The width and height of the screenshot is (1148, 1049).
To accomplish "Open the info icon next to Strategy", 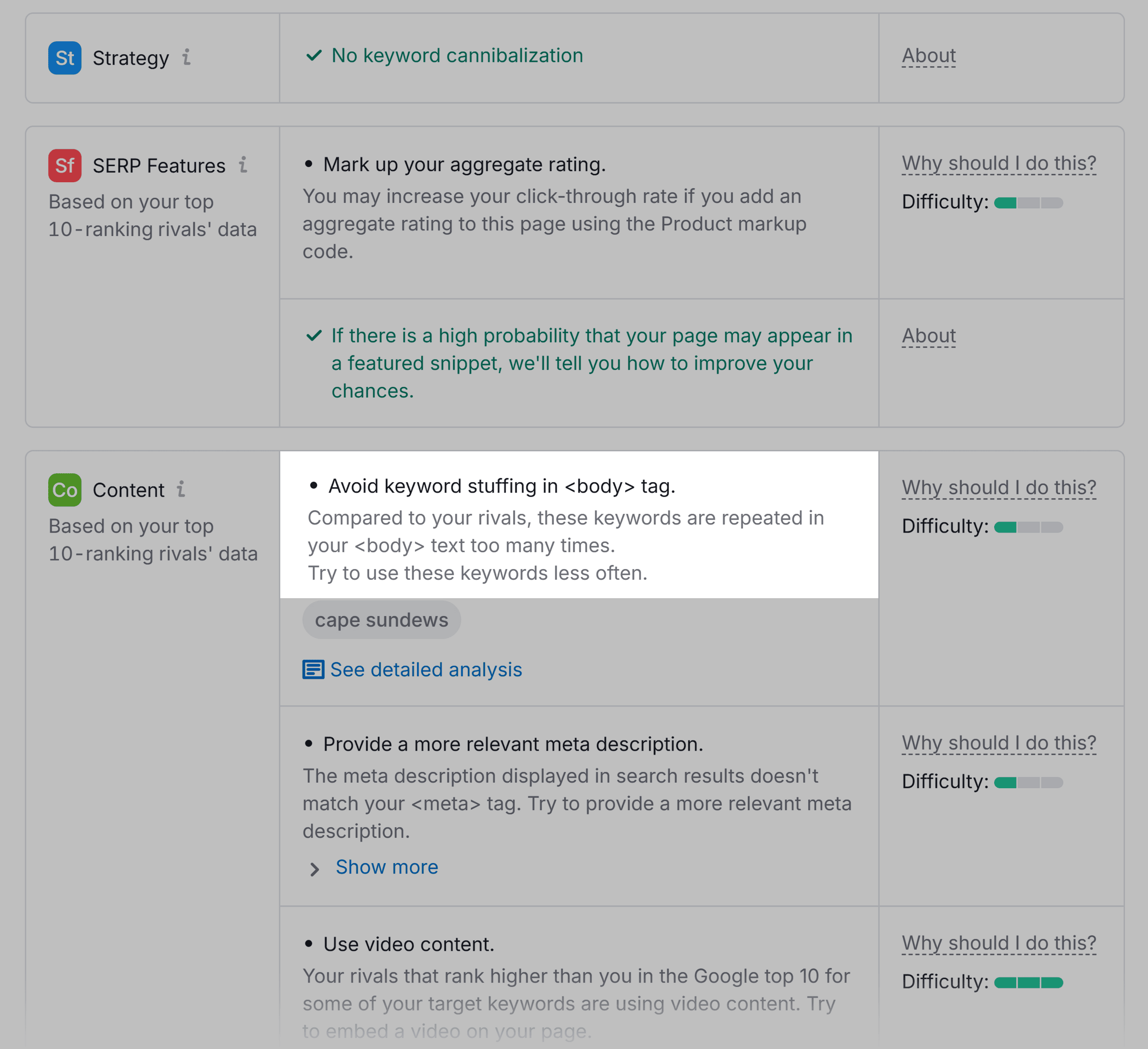I will tap(186, 58).
